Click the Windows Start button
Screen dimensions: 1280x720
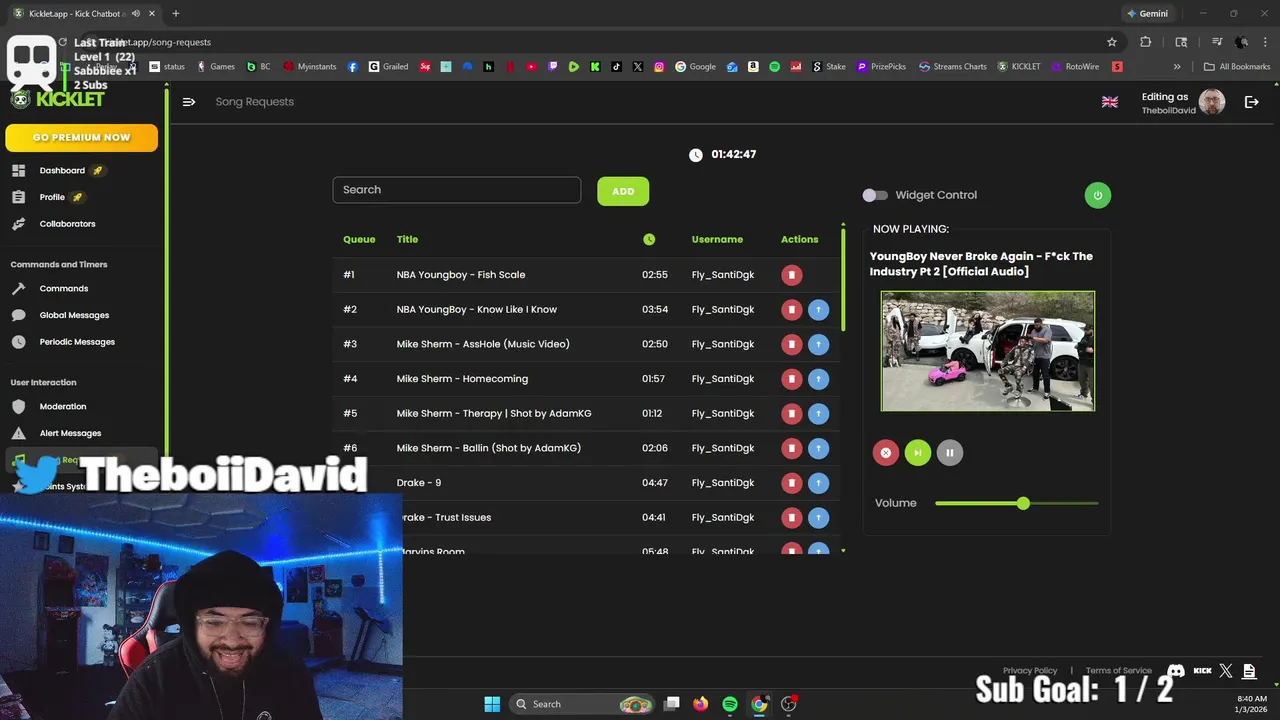tap(492, 704)
